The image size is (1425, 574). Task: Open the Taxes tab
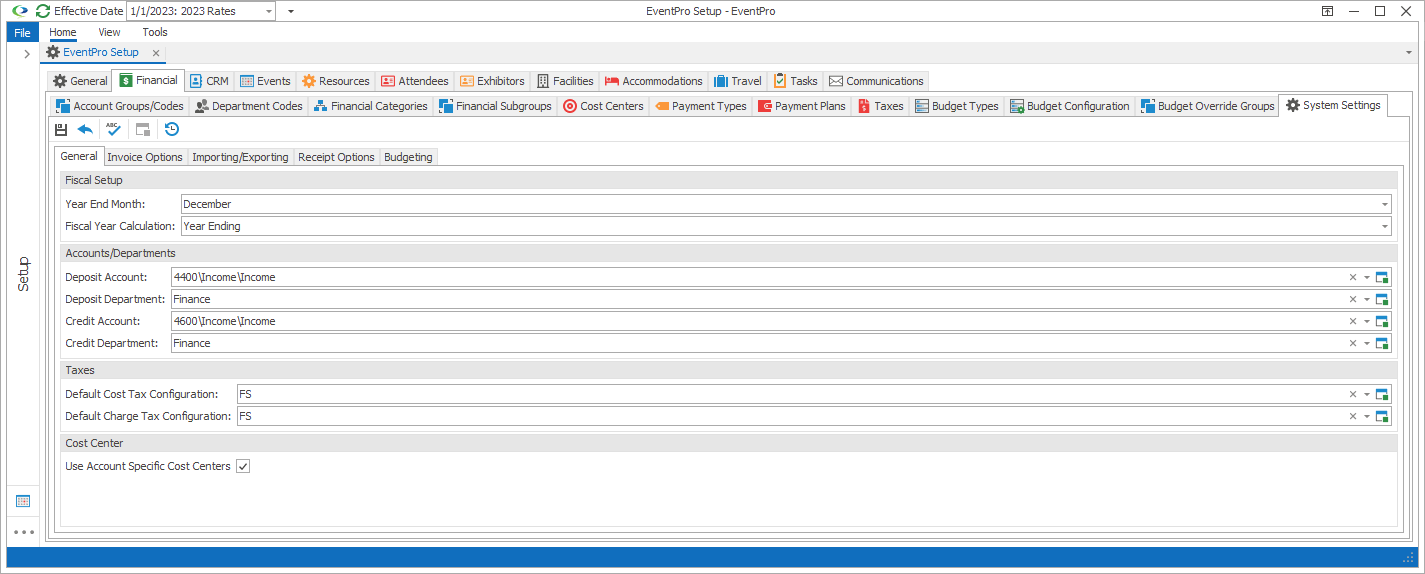coord(880,106)
